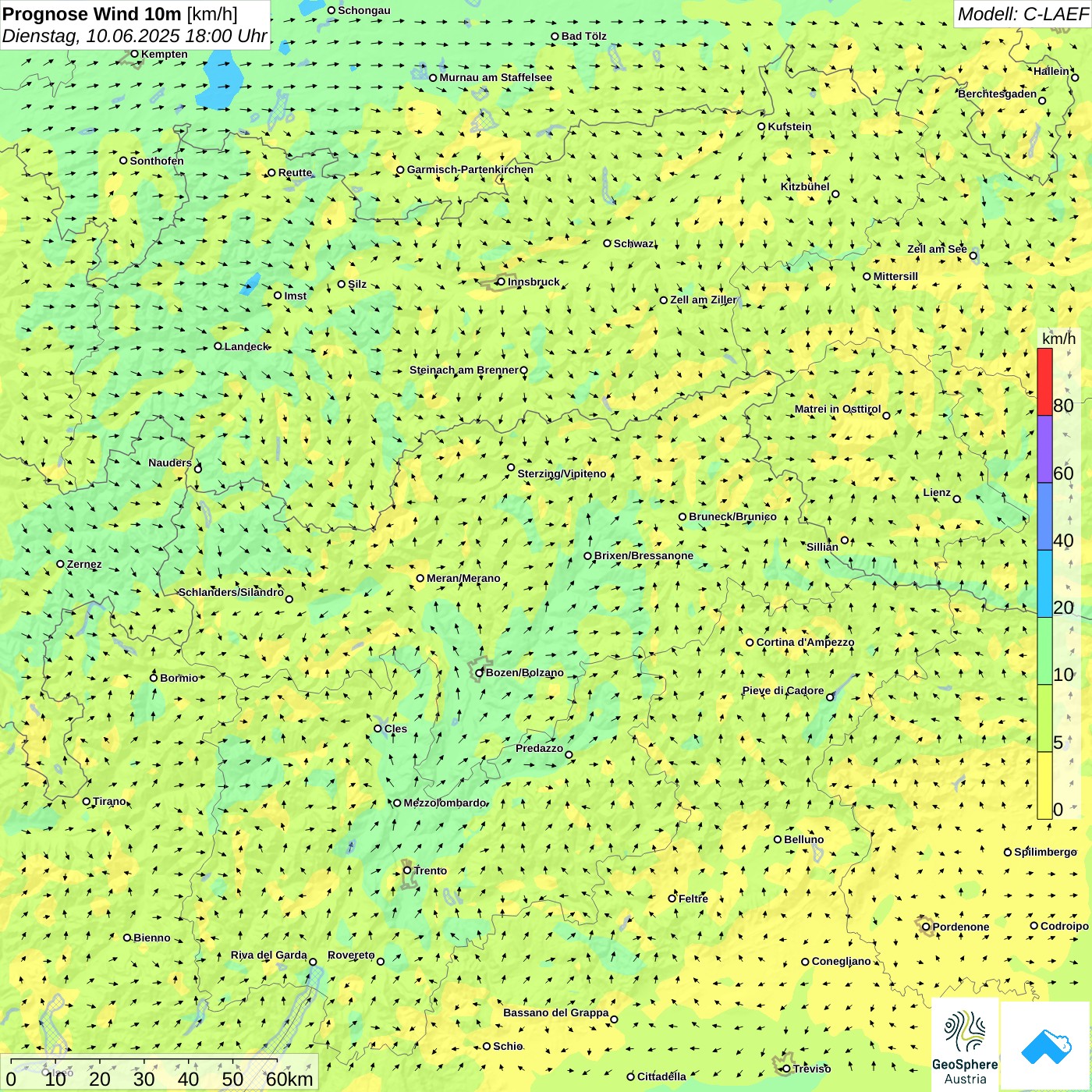Screen dimensions: 1092x1092
Task: Click the date 'Dienstag, 10.06.2025 18:00 Uhr'
Action: pyautogui.click(x=134, y=36)
